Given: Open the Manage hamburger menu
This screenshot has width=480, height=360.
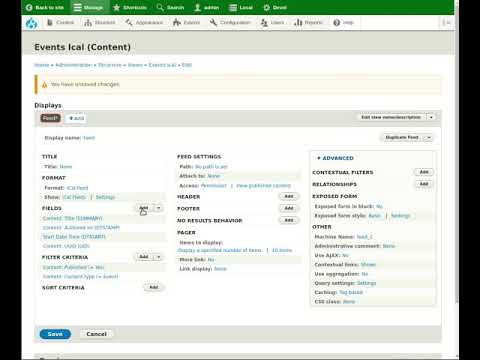Looking at the screenshot, I should pos(77,7).
